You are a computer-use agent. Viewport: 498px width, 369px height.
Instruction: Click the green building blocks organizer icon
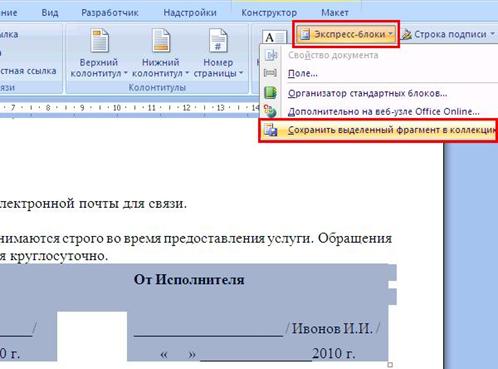click(270, 93)
